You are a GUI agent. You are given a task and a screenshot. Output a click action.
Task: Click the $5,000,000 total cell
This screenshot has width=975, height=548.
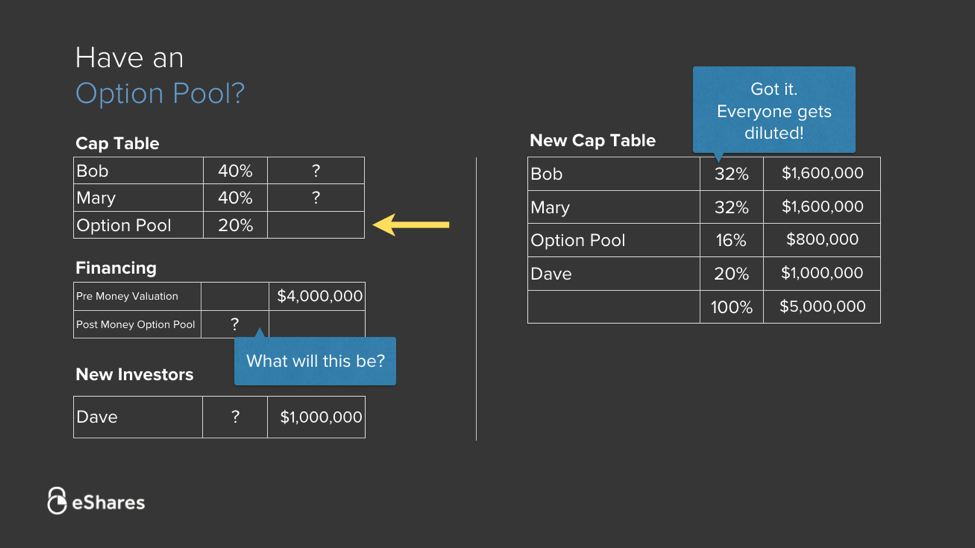822,307
